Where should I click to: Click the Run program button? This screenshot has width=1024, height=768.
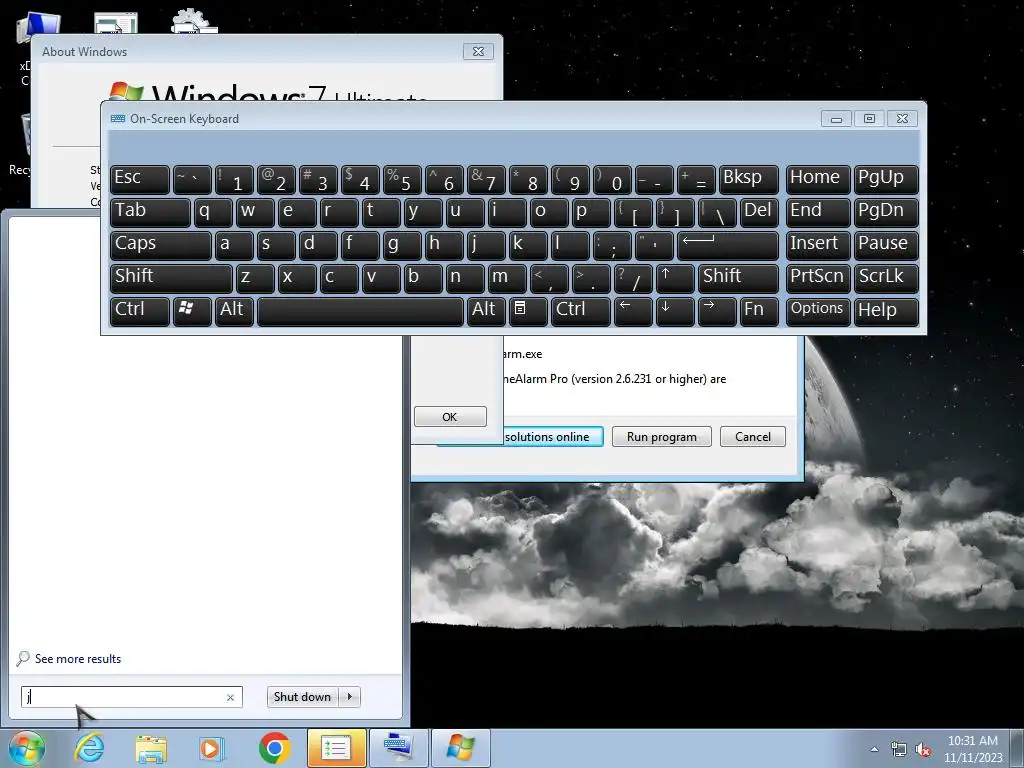click(662, 436)
